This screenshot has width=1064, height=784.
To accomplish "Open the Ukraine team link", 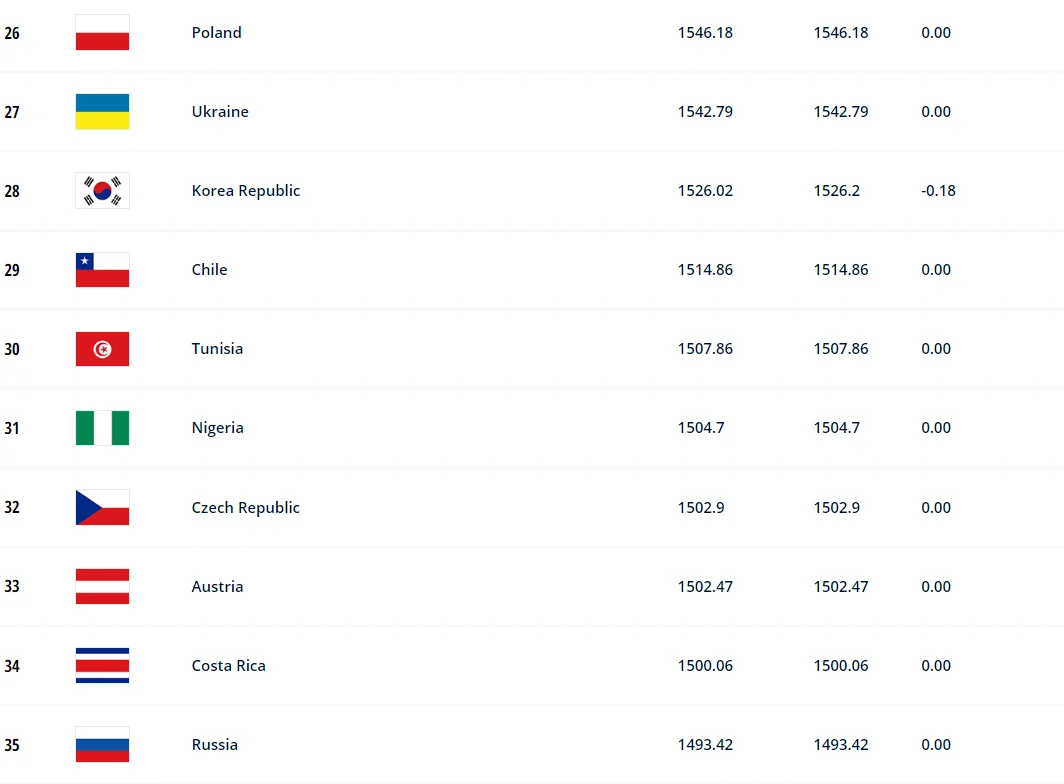I will [x=220, y=112].
